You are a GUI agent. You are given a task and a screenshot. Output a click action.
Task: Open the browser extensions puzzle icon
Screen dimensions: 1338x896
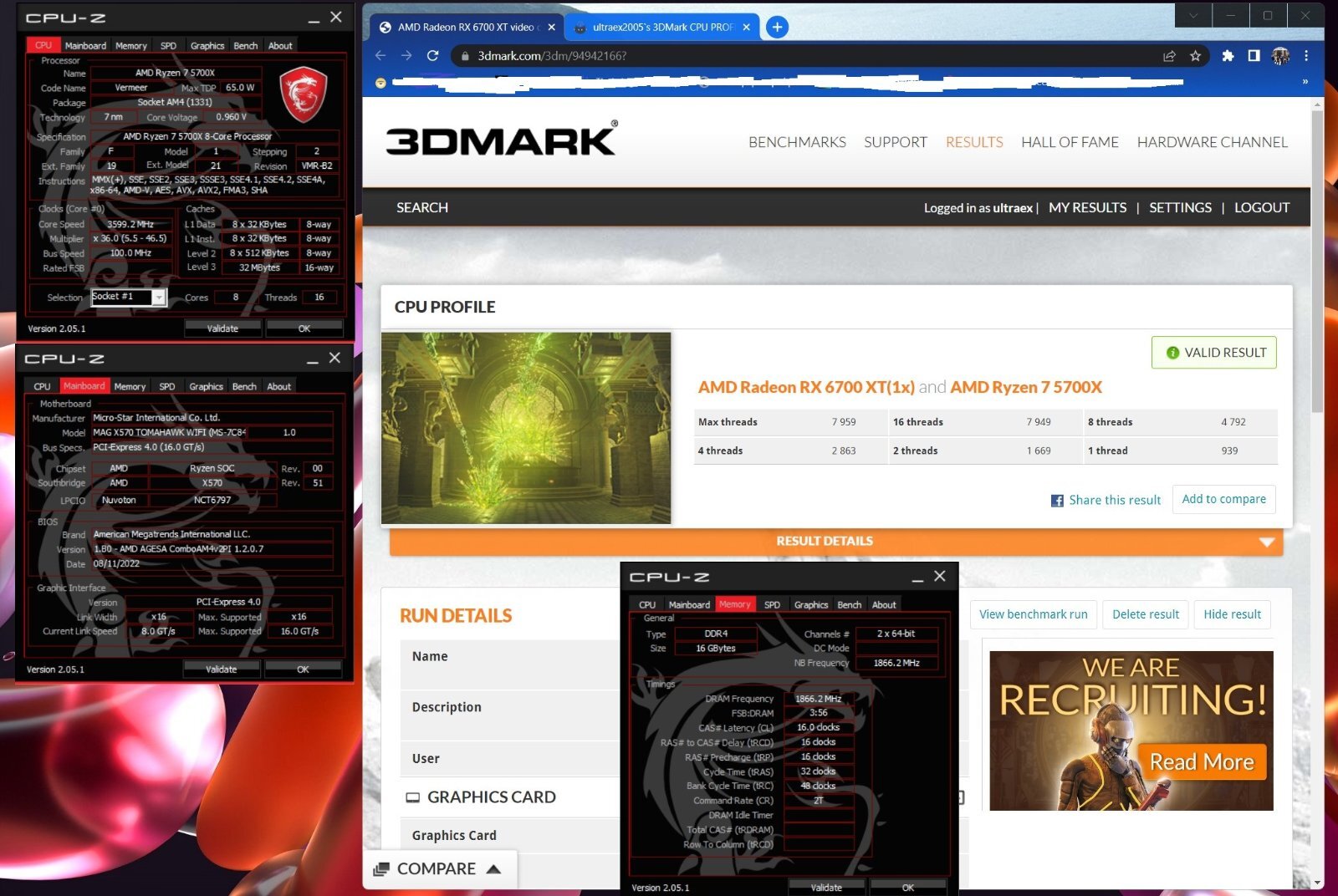pos(1228,56)
